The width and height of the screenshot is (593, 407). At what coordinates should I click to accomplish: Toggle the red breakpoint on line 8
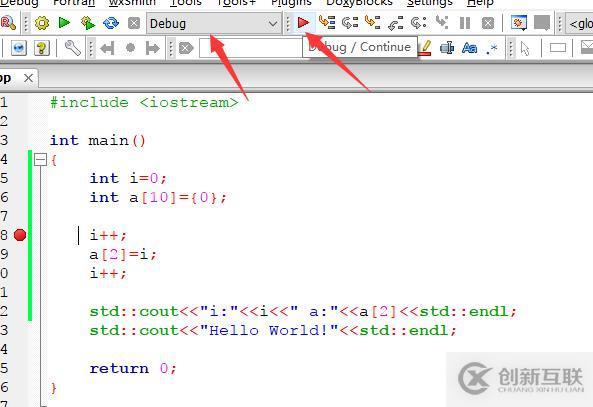pos(20,235)
